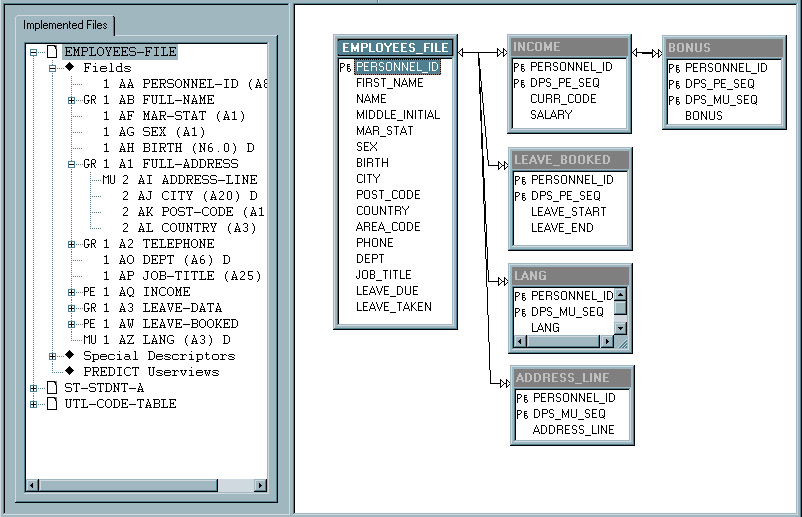The width and height of the screenshot is (802, 517).
Task: Expand the UTL-CODE-TABLE node
Action: [x=34, y=404]
